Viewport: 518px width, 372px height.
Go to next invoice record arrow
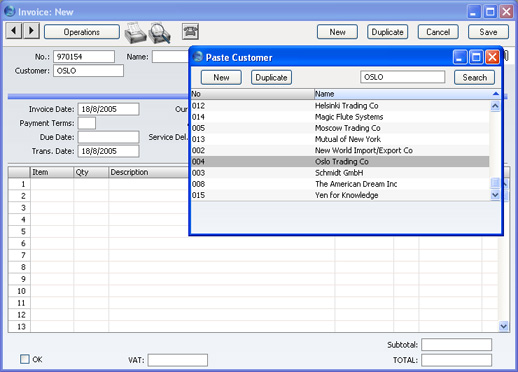[x=32, y=31]
